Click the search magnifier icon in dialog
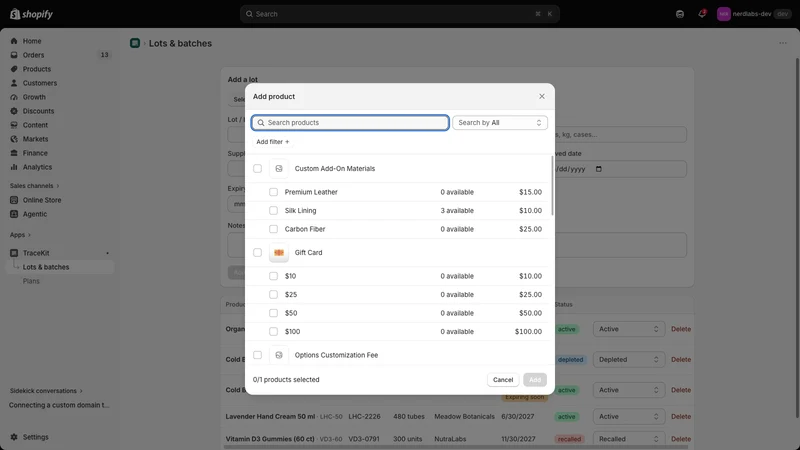The width and height of the screenshot is (800, 450). tap(261, 122)
